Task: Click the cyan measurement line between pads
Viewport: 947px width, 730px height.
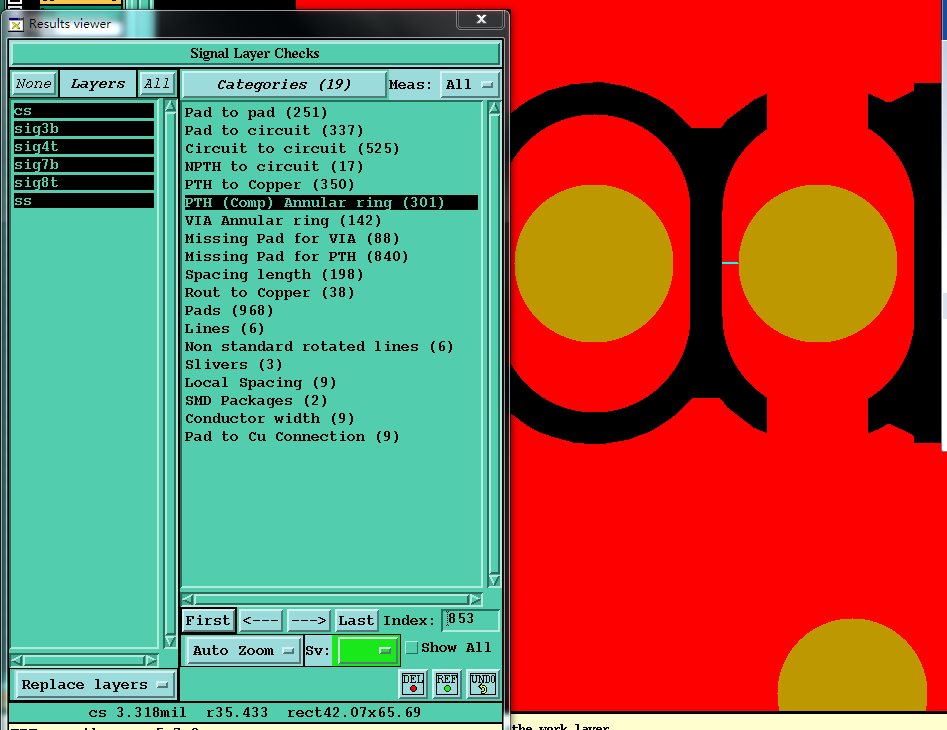Action: tap(730, 263)
